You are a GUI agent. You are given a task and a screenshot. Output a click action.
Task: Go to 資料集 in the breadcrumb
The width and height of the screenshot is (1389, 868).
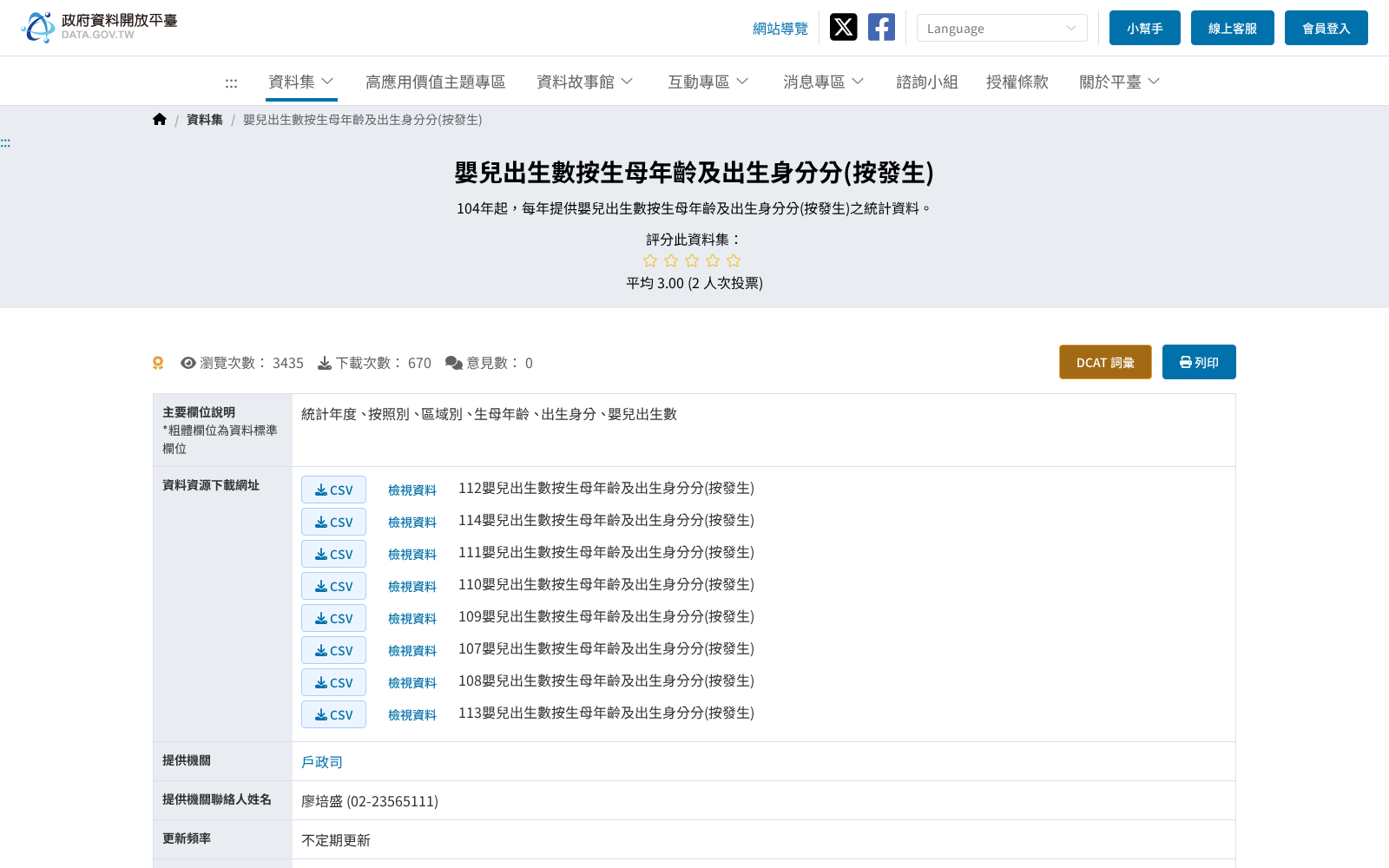(x=205, y=120)
